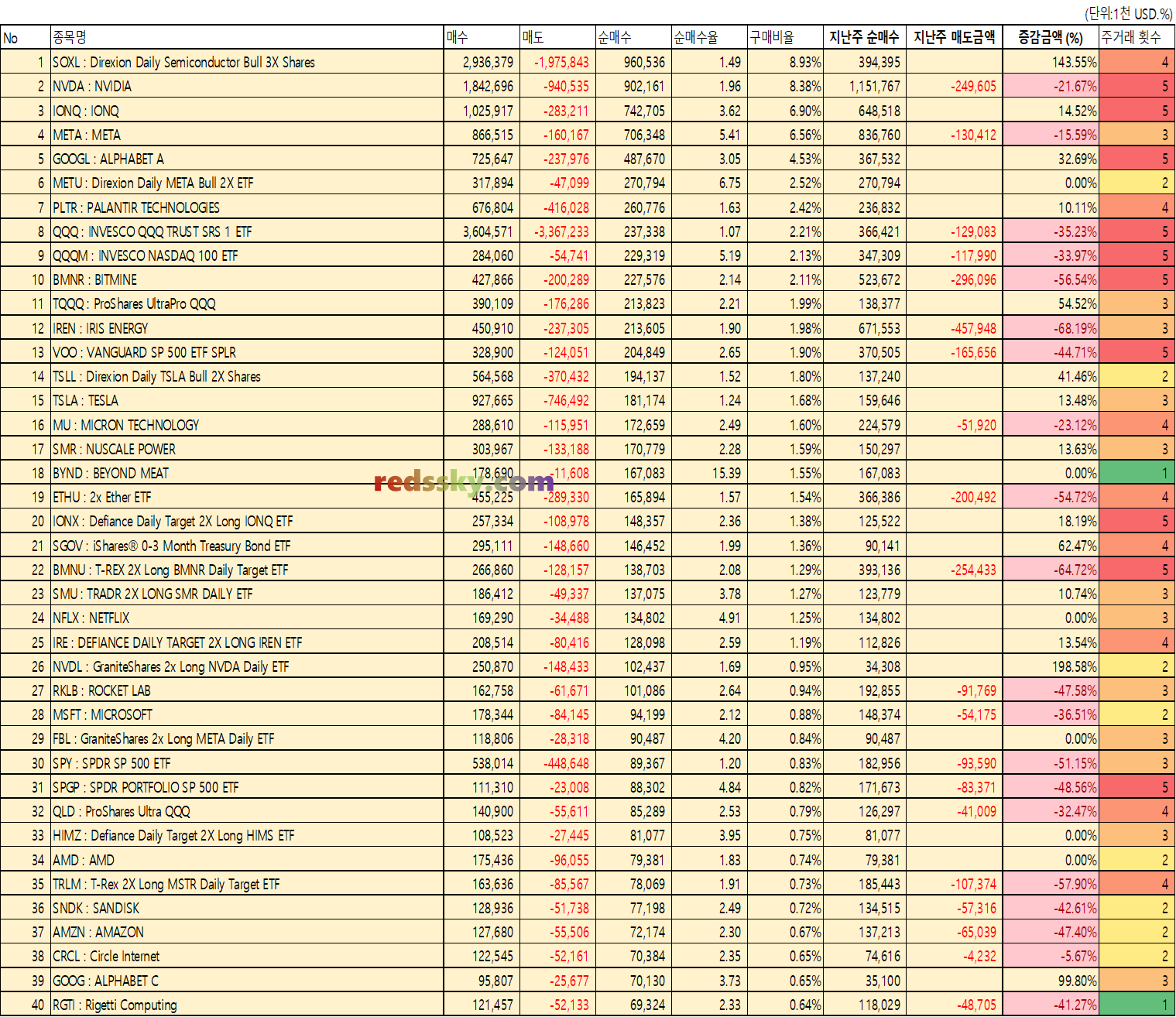Select the -64.72% change cell
This screenshot has height=1017, width=1176.
[1051, 570]
